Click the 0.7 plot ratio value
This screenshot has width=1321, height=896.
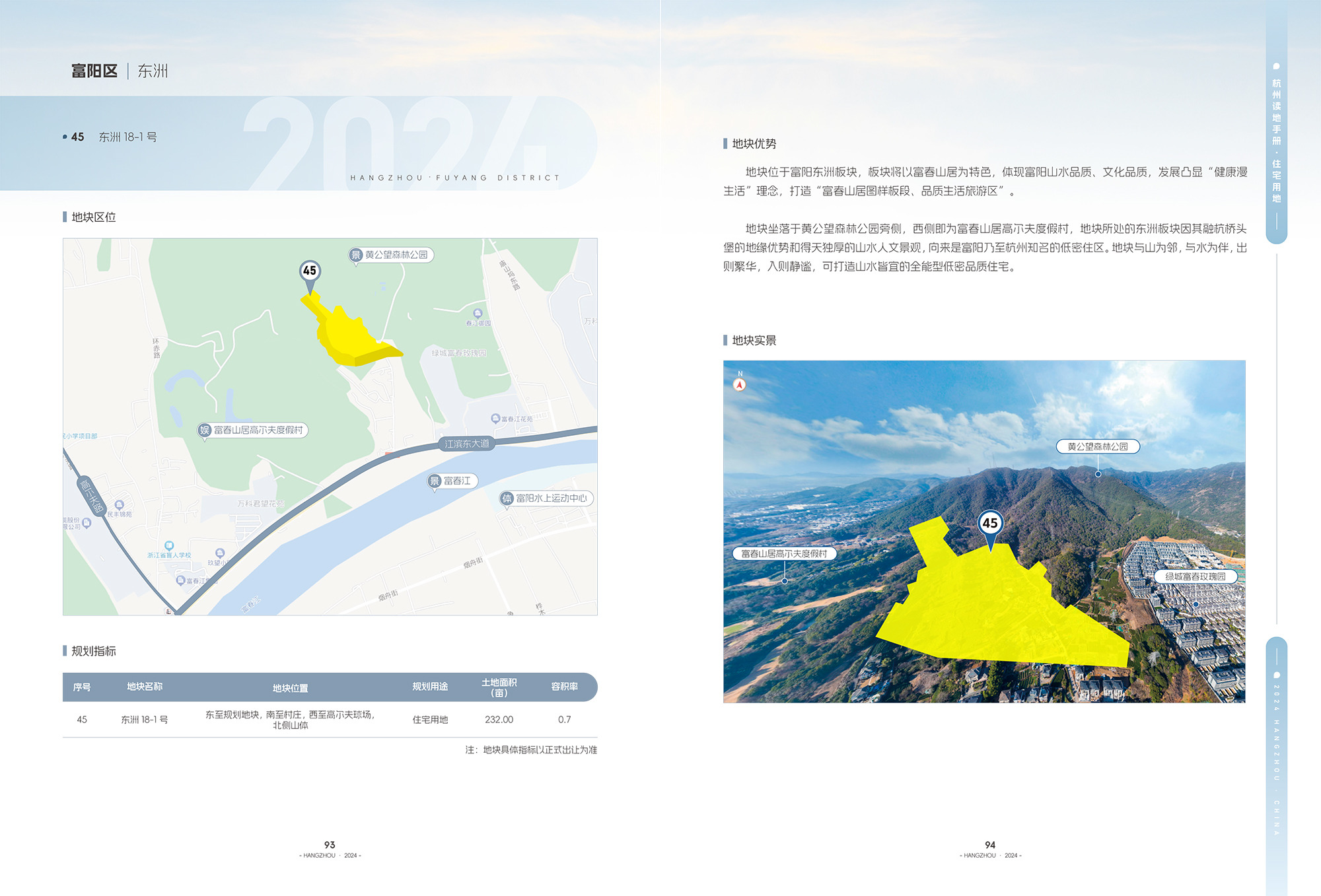(565, 720)
